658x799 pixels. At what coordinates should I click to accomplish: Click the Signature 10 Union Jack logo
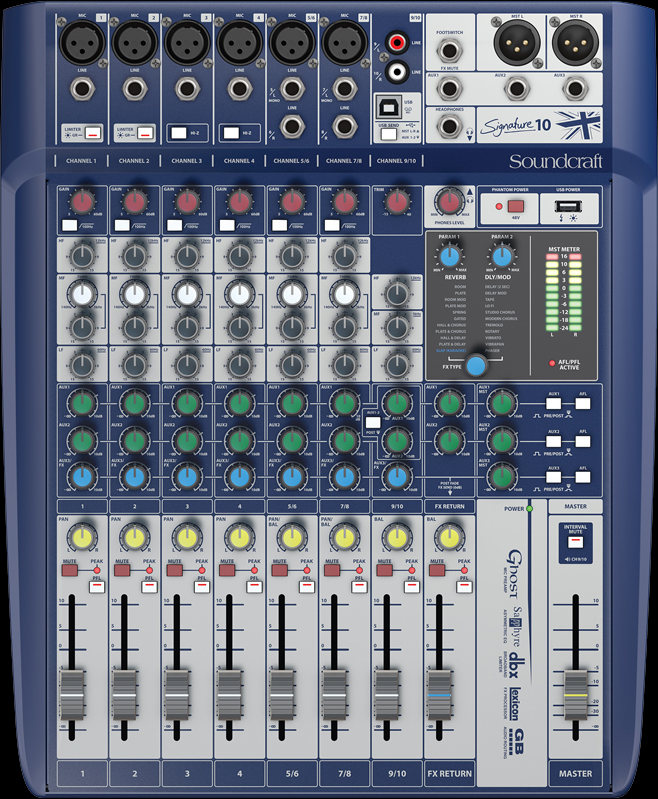[x=577, y=124]
